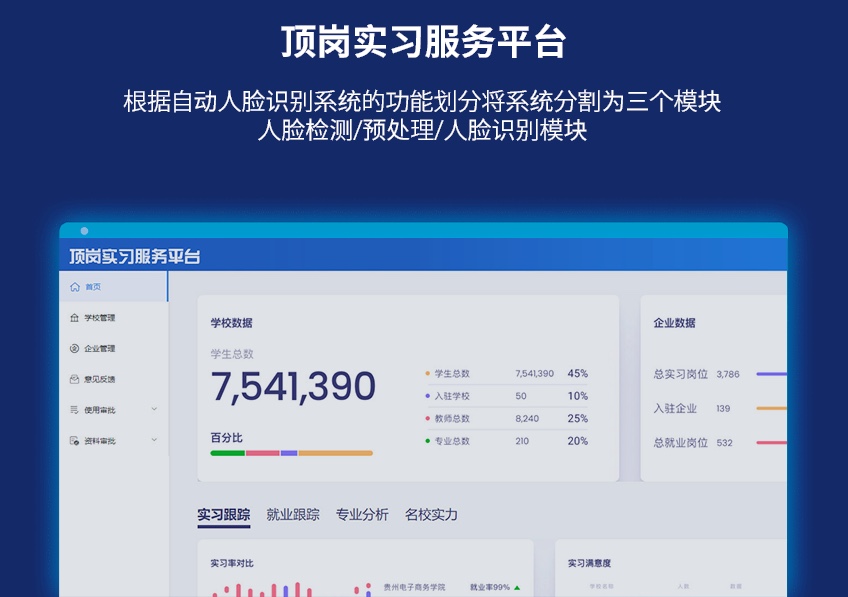Click the 532 value for 总就业岗位
Screen dimensions: 848x597
[x=725, y=443]
